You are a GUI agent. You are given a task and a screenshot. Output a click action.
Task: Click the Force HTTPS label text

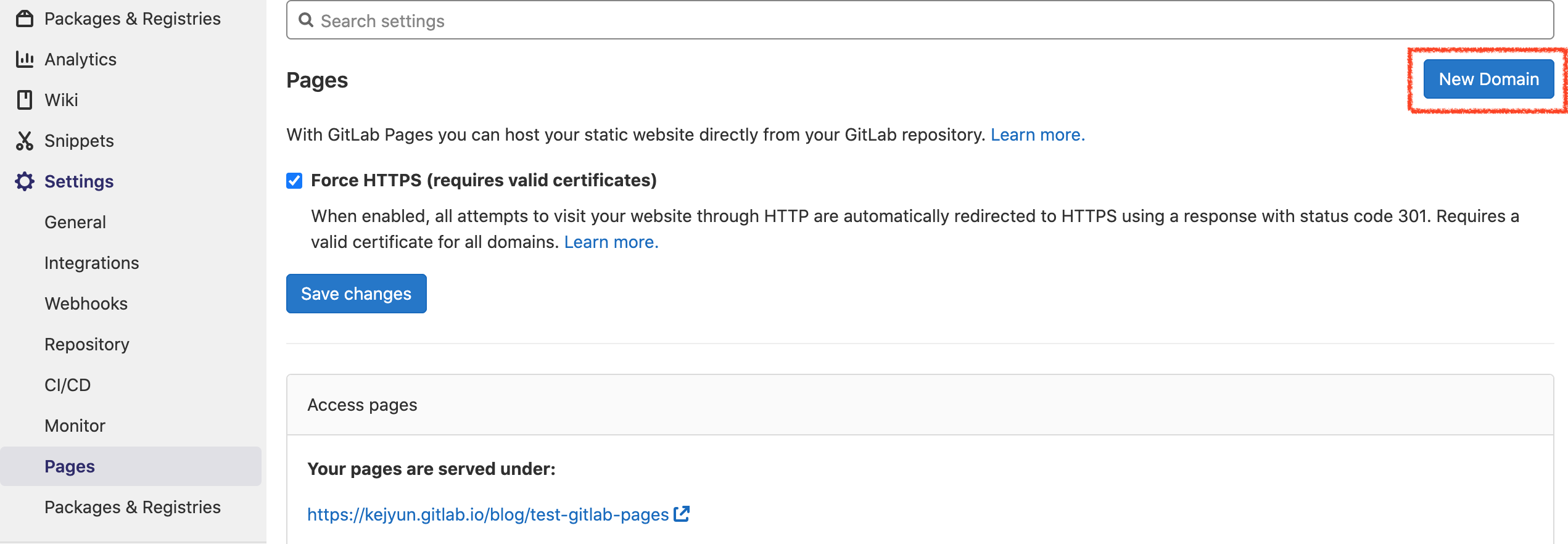(x=484, y=180)
